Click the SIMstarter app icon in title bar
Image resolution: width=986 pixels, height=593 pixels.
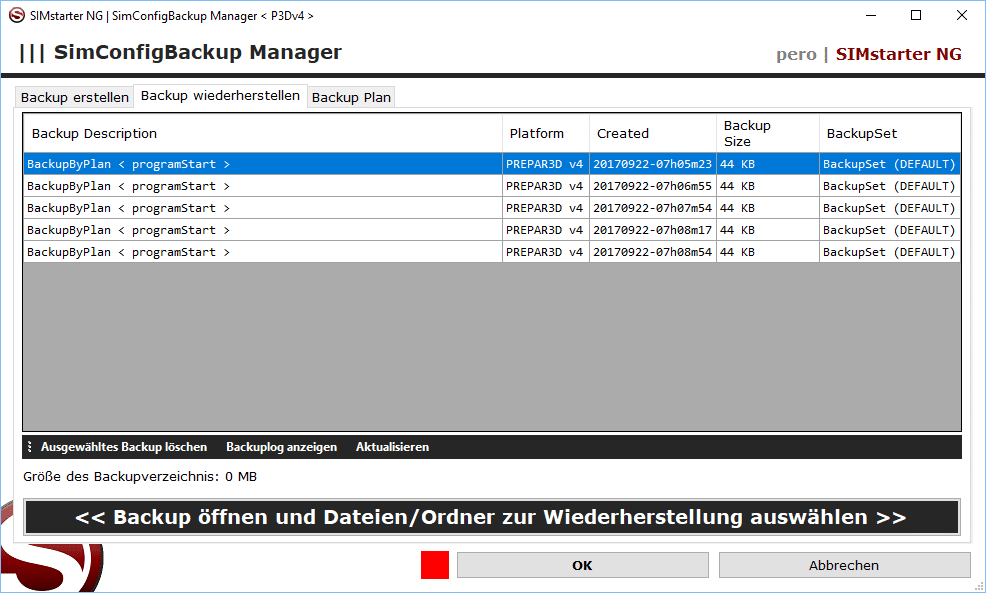point(16,15)
